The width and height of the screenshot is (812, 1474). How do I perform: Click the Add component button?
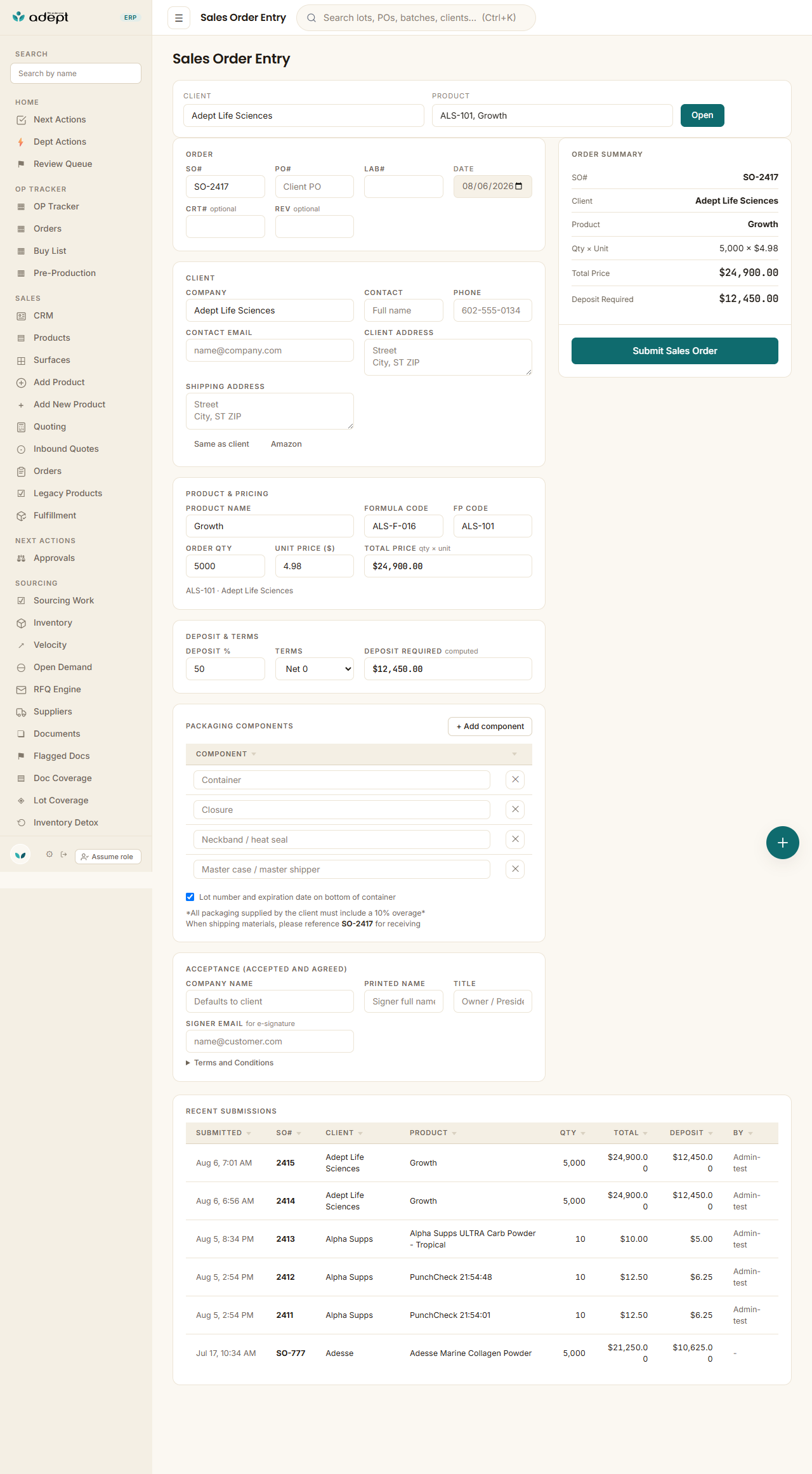point(490,727)
